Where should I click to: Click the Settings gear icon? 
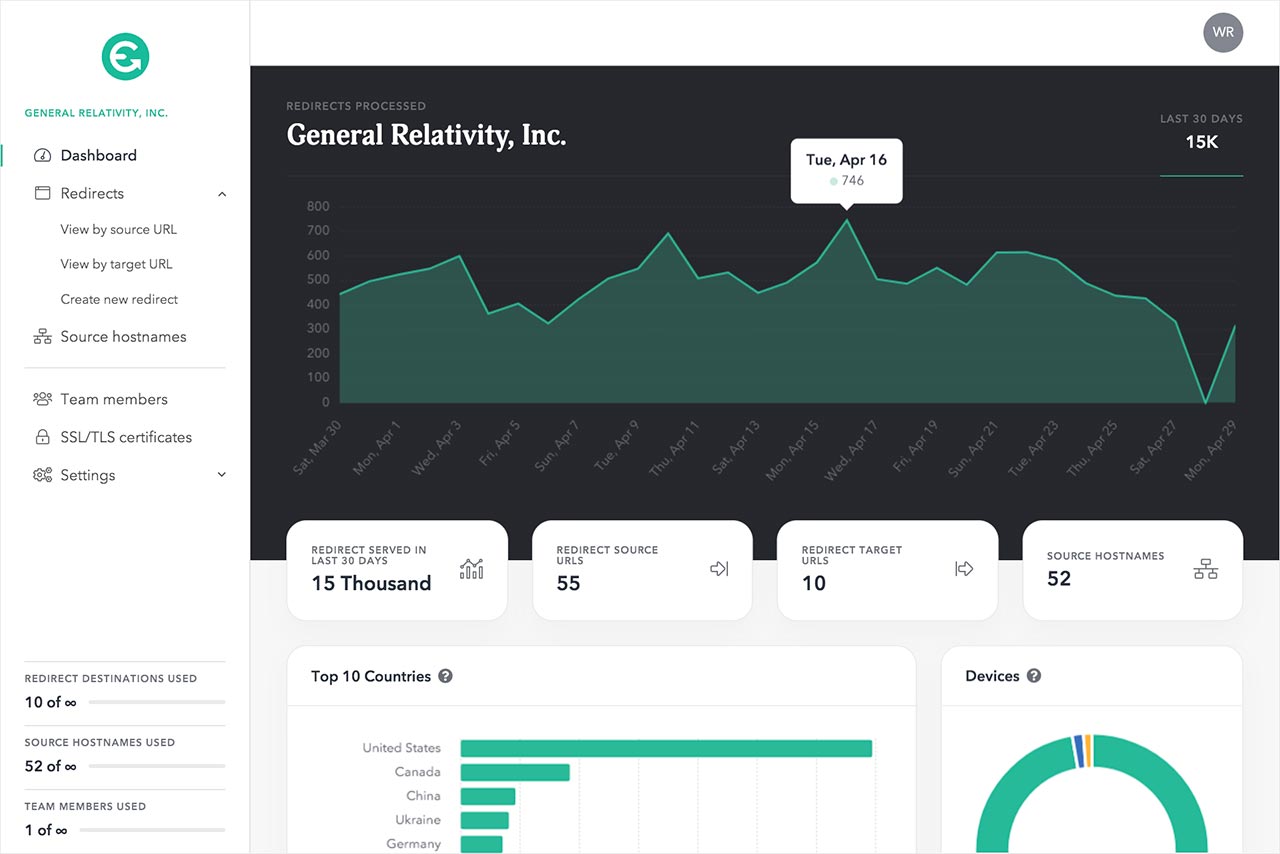[x=41, y=475]
